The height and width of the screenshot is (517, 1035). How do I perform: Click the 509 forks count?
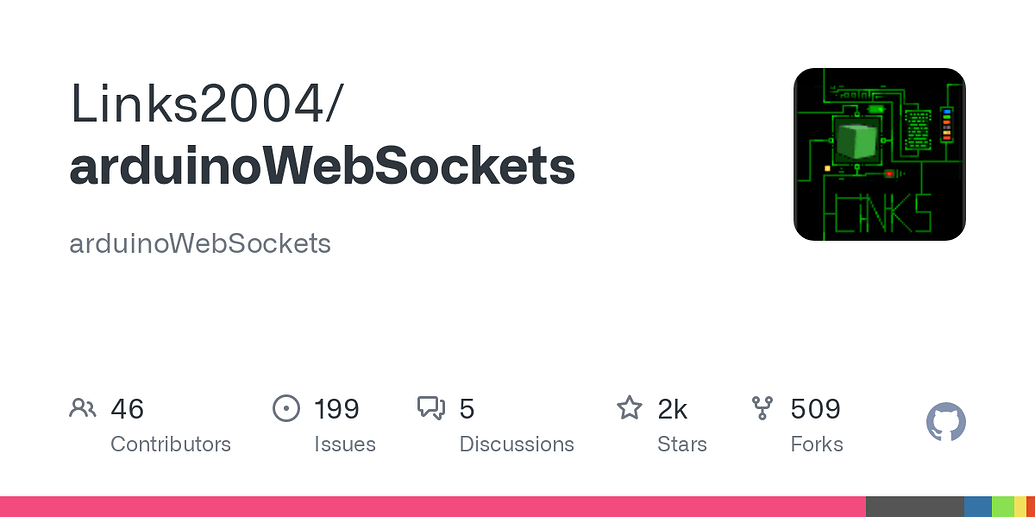coord(815,409)
